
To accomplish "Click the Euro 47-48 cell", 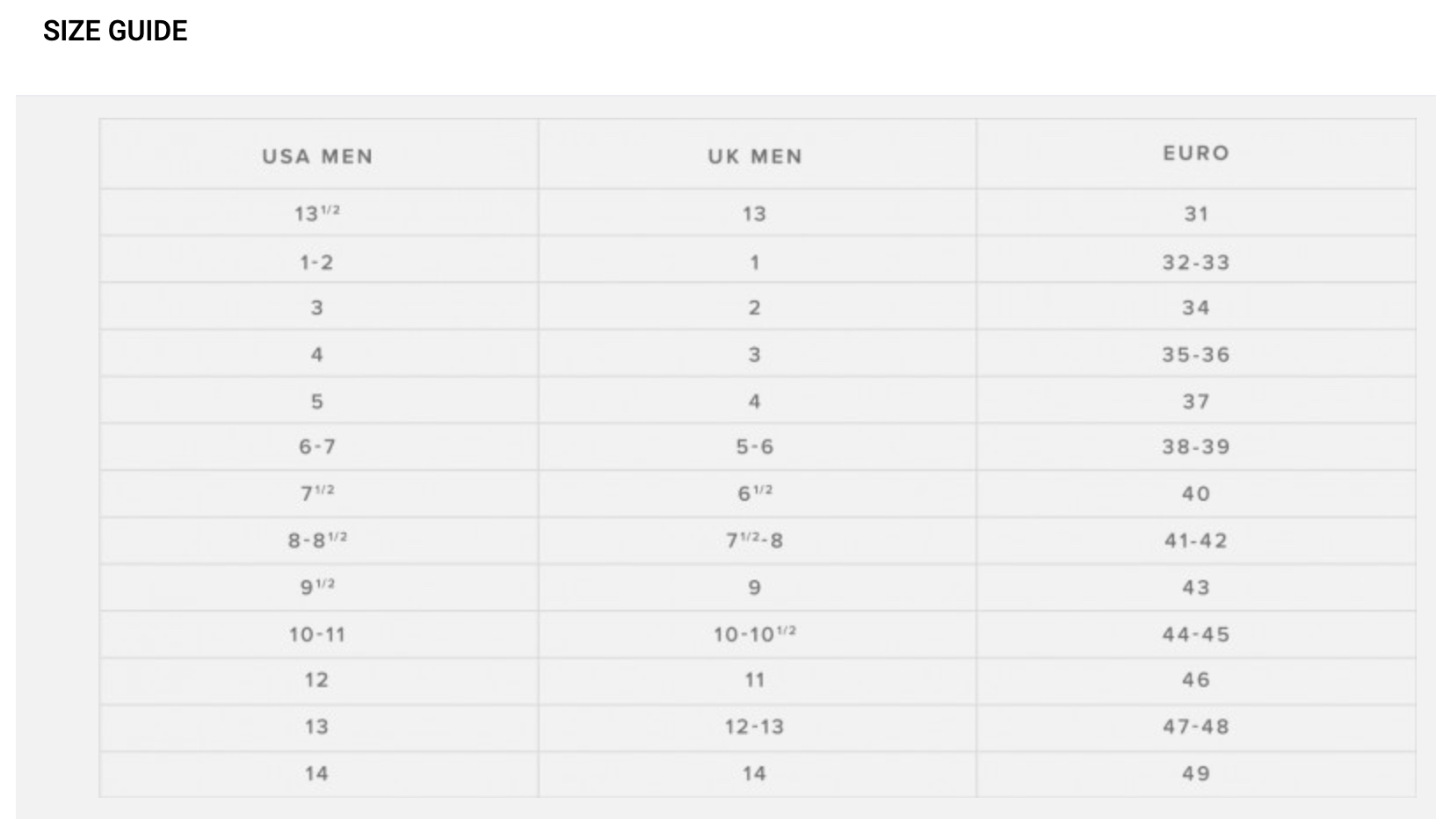I will tap(1196, 727).
